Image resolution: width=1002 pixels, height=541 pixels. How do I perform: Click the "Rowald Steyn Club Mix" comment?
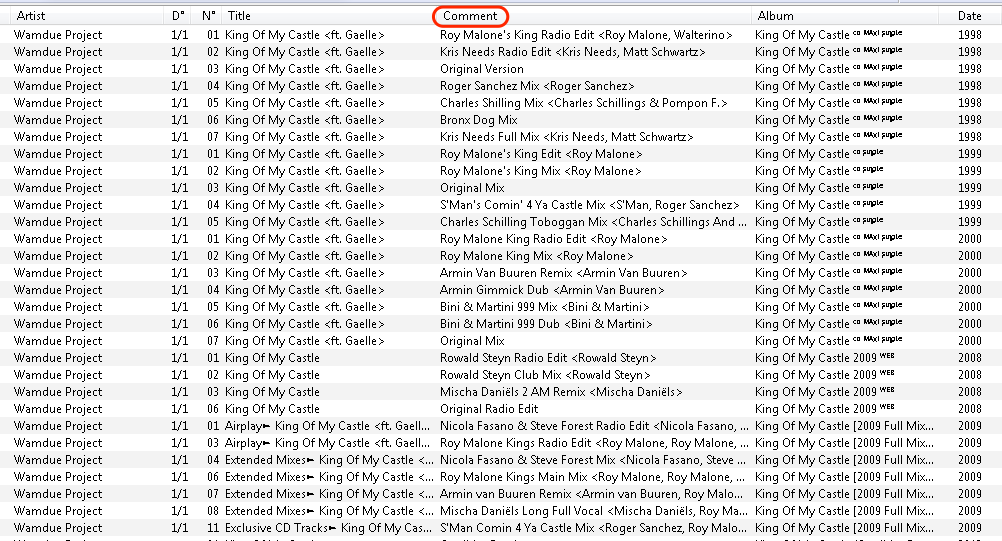545,375
